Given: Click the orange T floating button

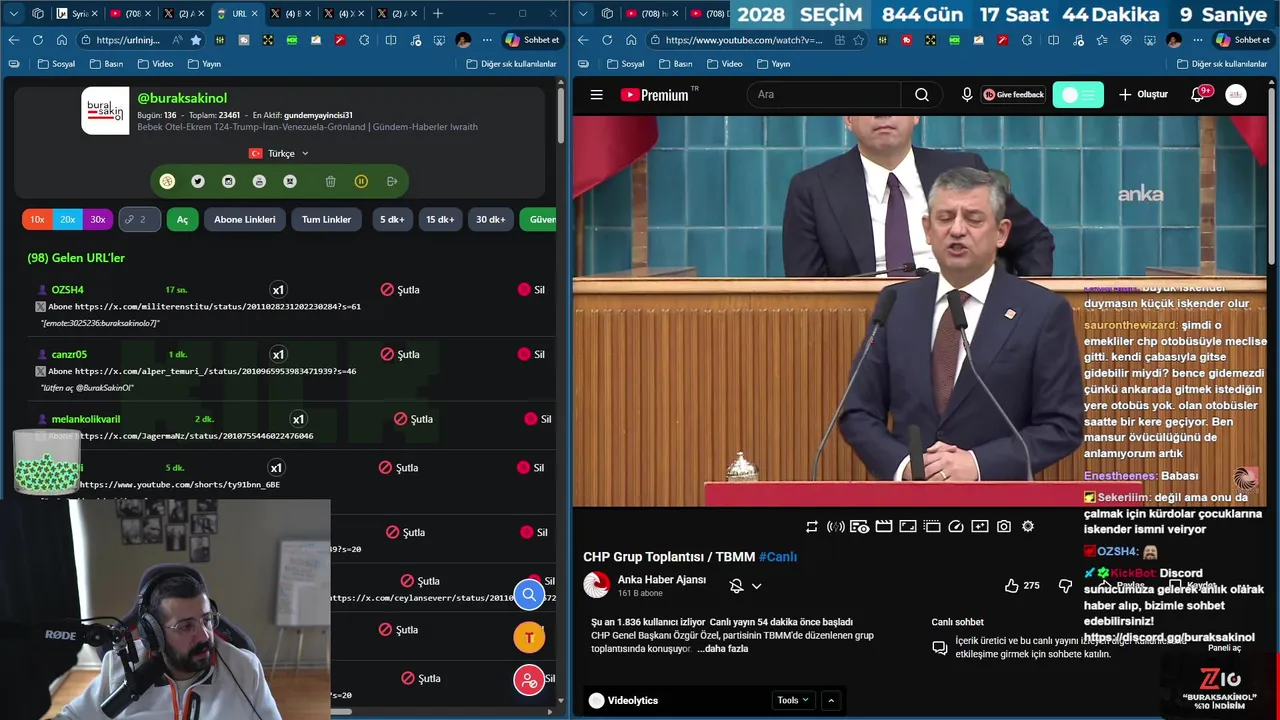Looking at the screenshot, I should click(529, 637).
